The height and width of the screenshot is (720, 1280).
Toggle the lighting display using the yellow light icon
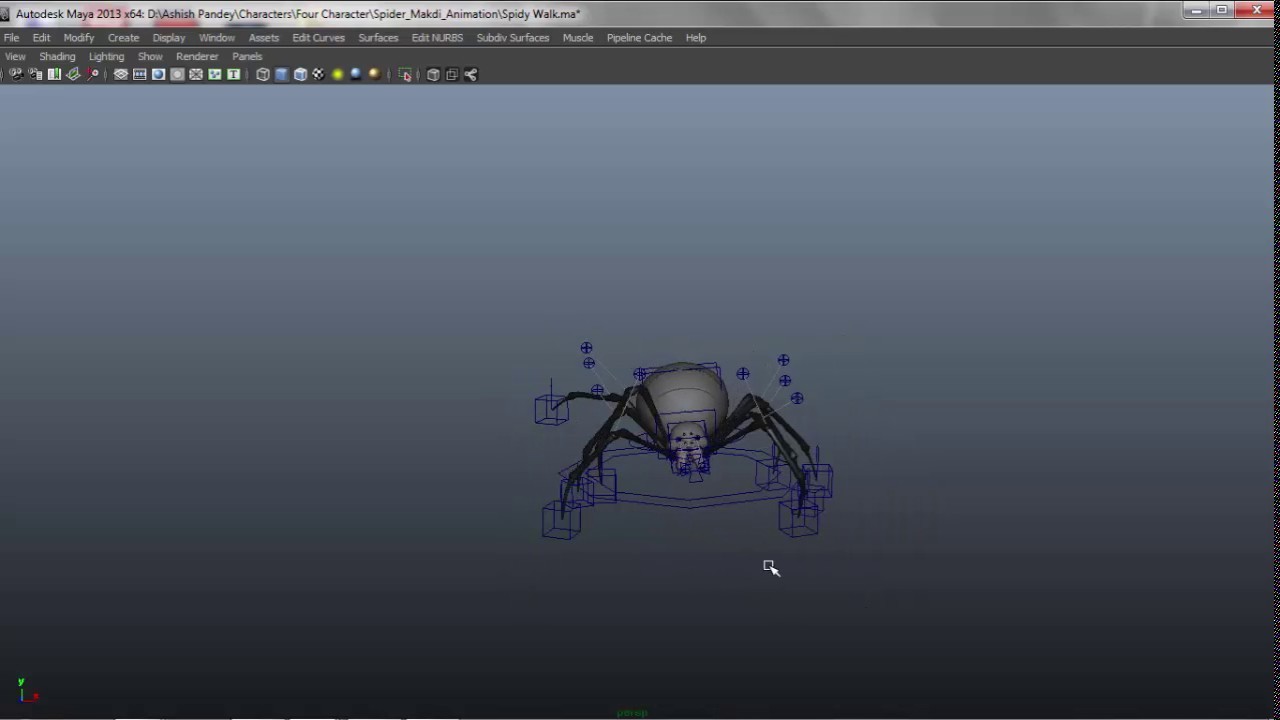[338, 74]
